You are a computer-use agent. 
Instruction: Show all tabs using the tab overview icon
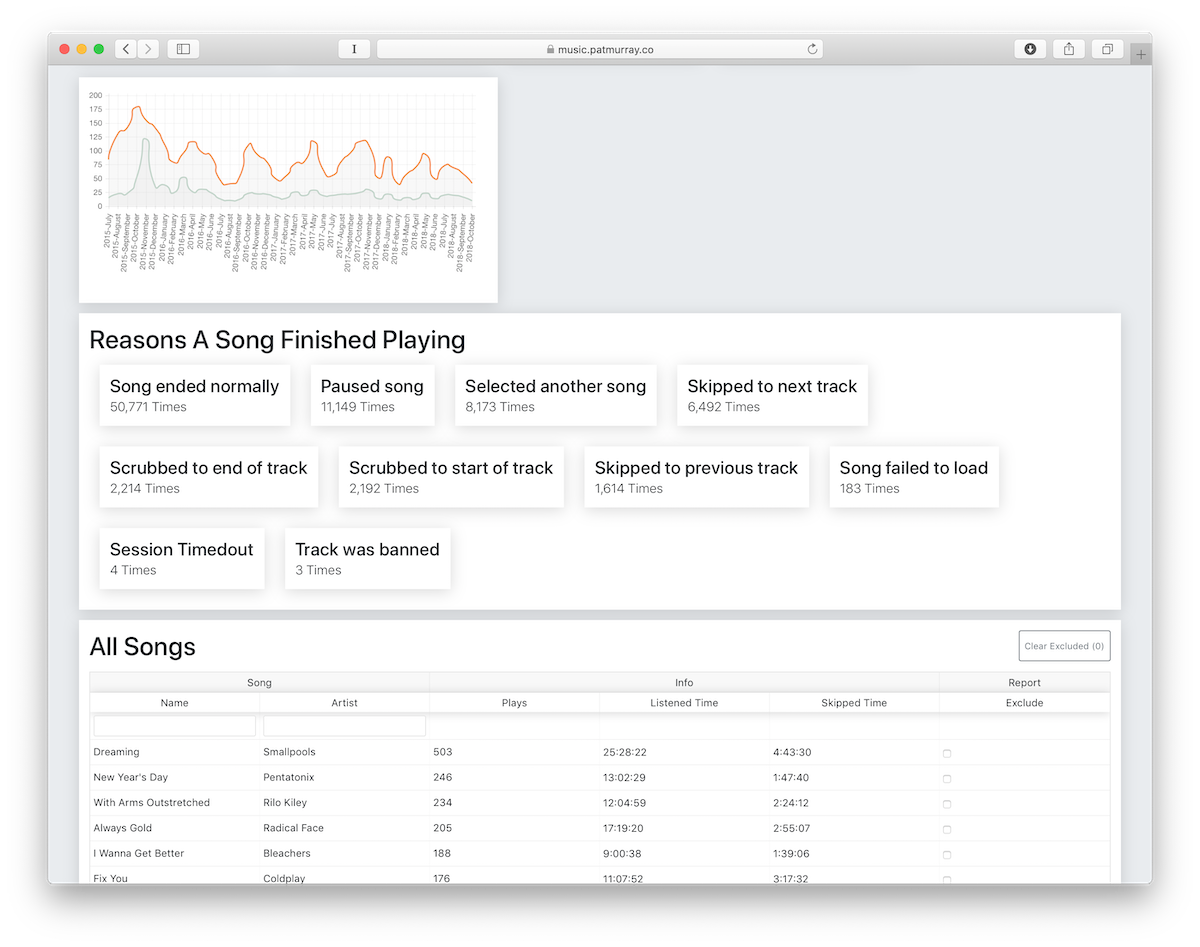tap(1106, 48)
